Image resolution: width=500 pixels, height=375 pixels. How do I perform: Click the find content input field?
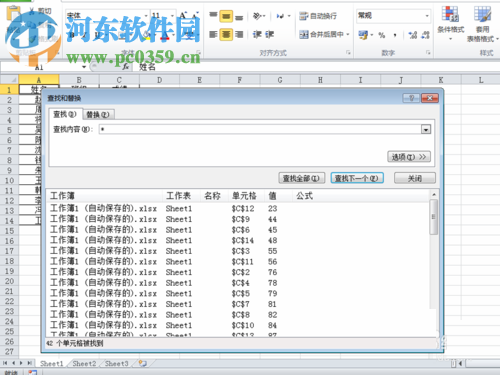pyautogui.click(x=260, y=129)
